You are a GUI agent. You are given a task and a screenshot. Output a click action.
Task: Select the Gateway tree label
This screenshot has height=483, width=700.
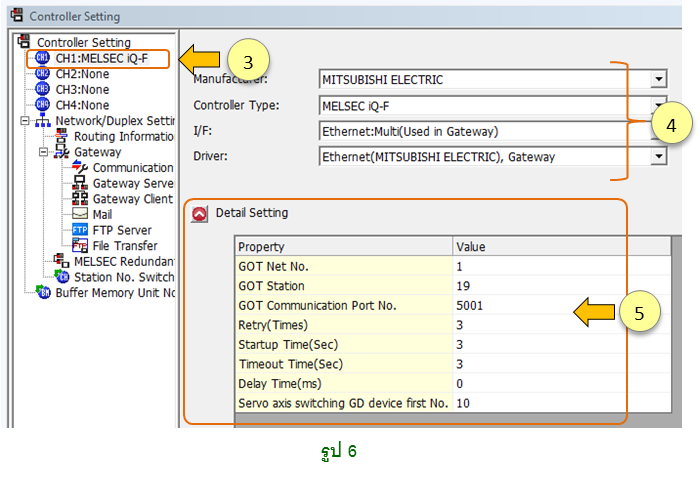click(97, 152)
